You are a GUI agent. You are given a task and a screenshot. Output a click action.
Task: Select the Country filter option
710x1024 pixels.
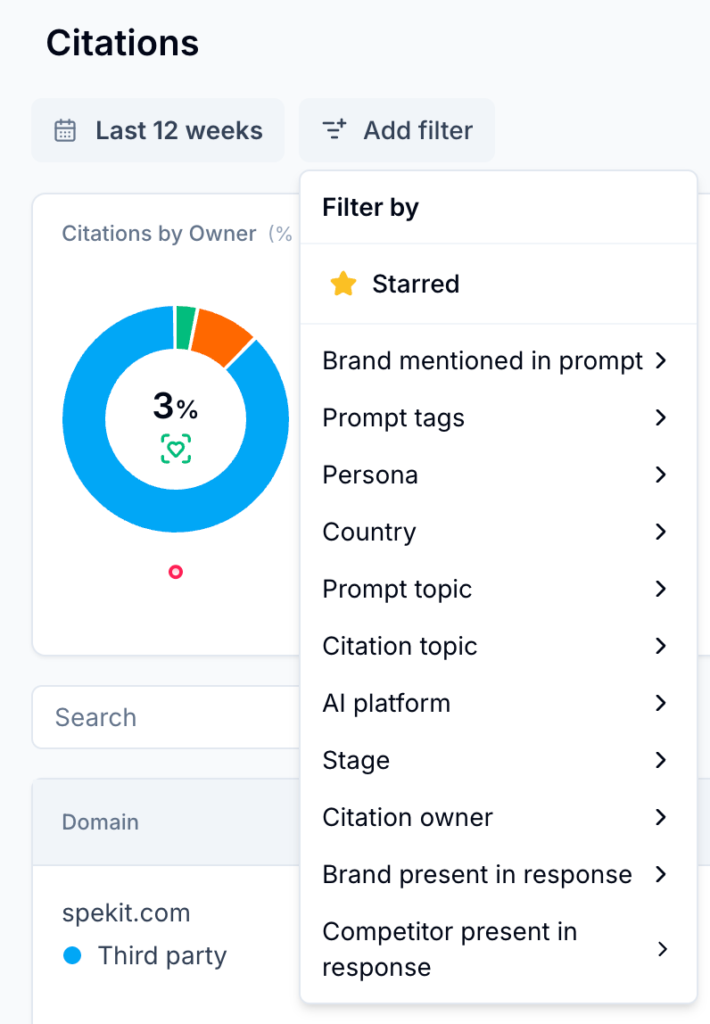click(x=369, y=532)
